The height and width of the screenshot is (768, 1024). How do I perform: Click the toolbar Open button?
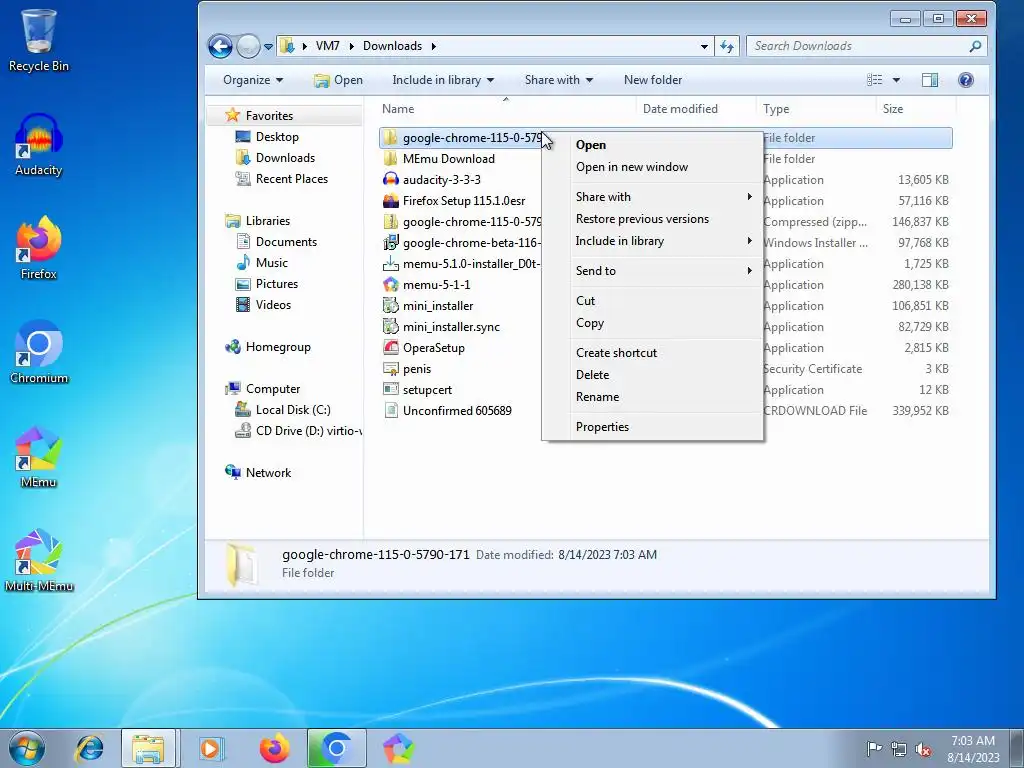click(338, 80)
